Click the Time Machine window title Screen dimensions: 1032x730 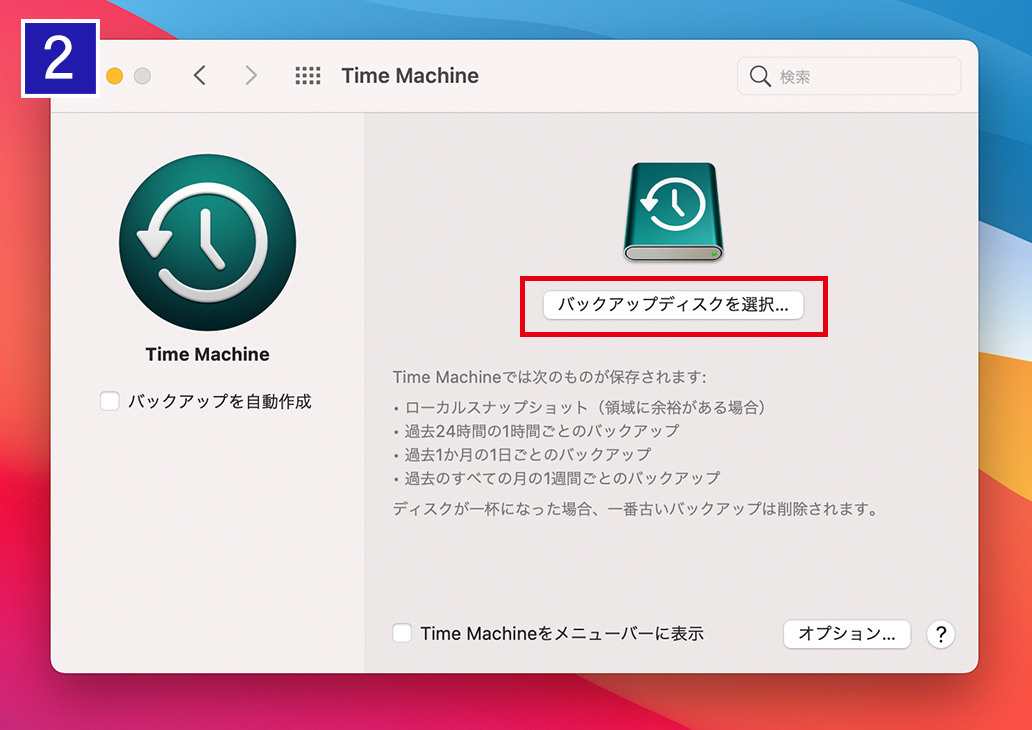tap(410, 76)
